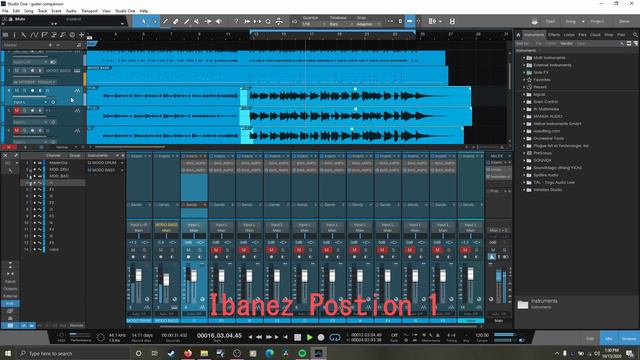Open the Instruments tab in the browser
The image size is (640, 360).
534,35
